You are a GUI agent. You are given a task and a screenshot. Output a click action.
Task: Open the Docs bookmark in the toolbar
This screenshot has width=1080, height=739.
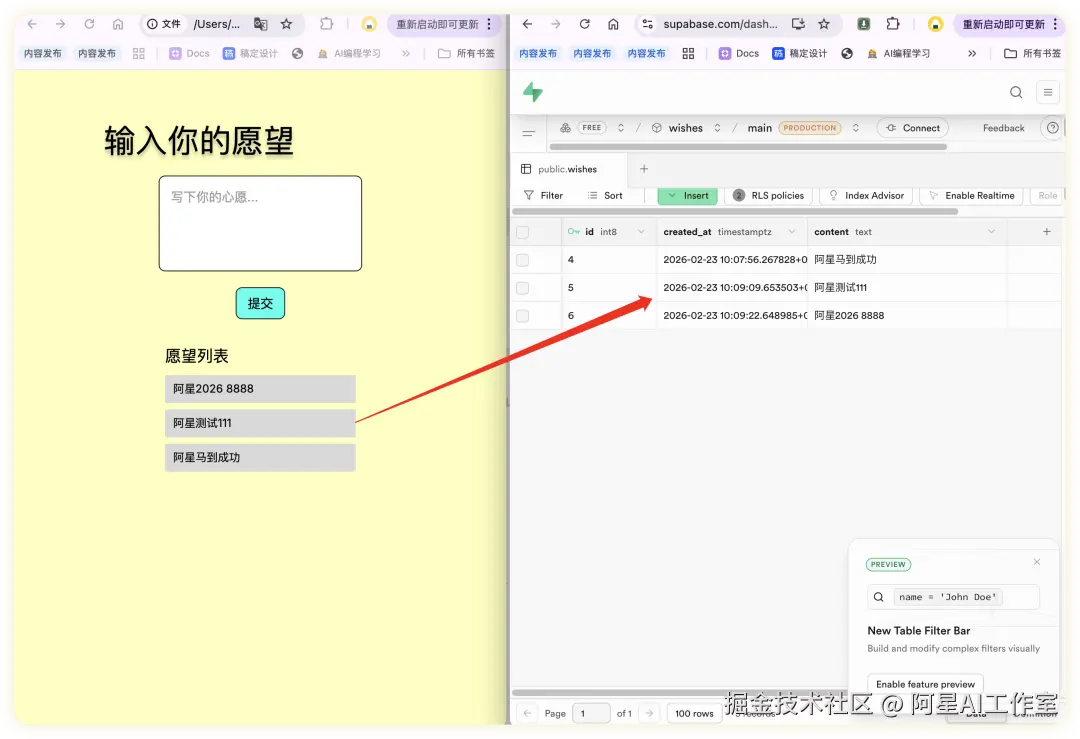[x=738, y=53]
